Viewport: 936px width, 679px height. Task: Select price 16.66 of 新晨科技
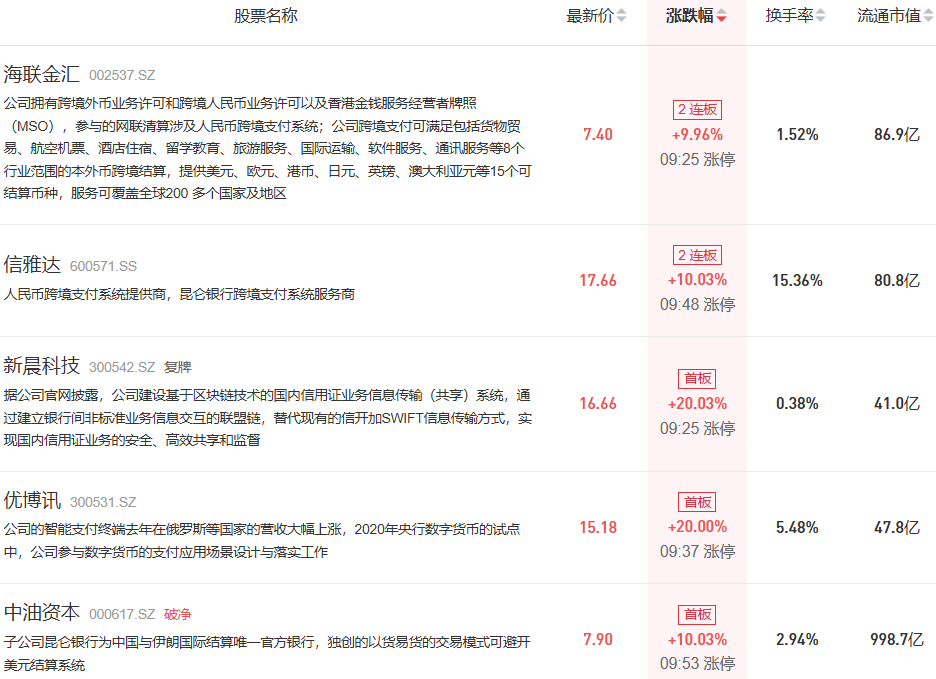click(x=598, y=404)
